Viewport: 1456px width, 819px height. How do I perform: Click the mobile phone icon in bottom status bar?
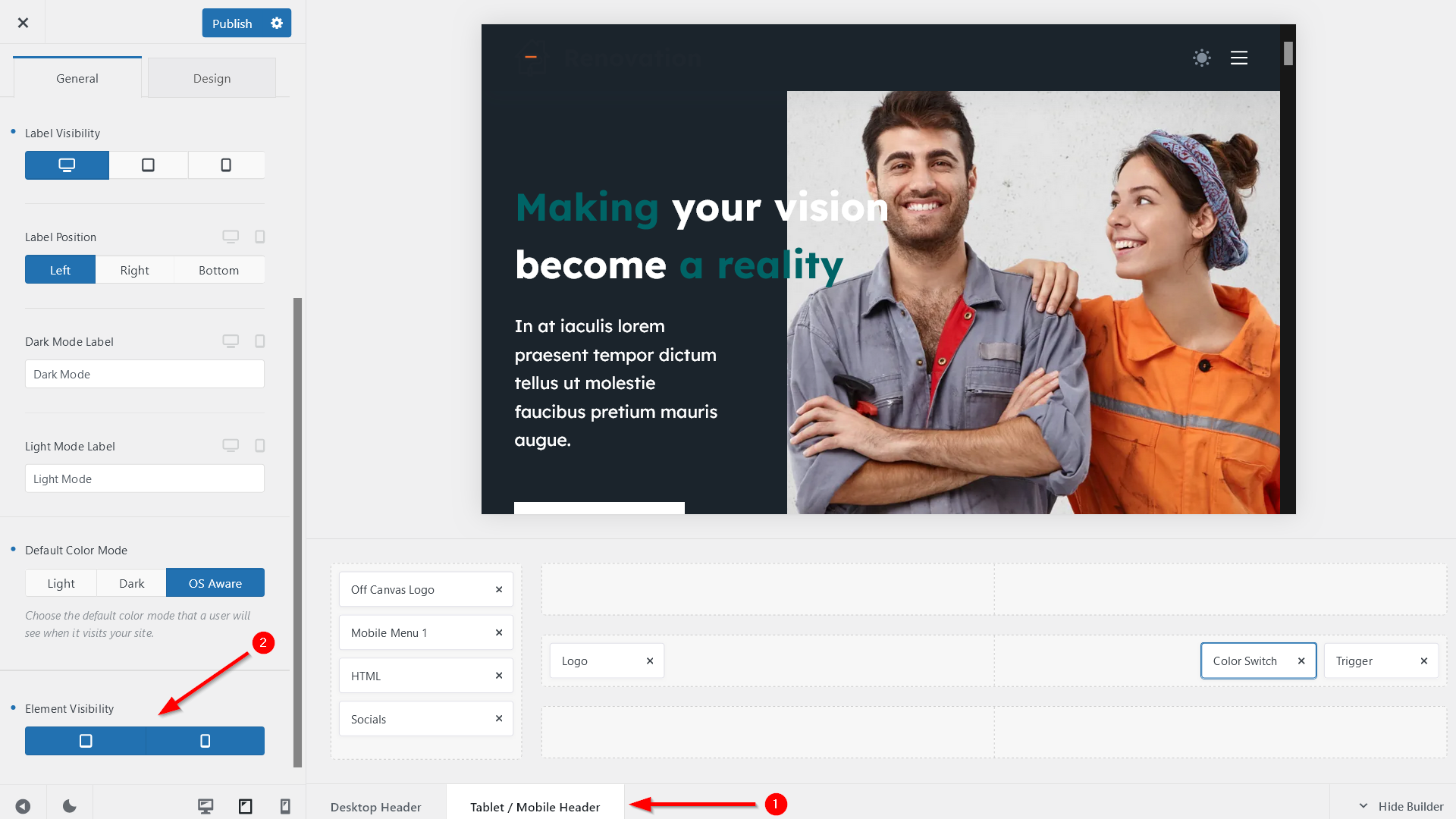tap(285, 806)
